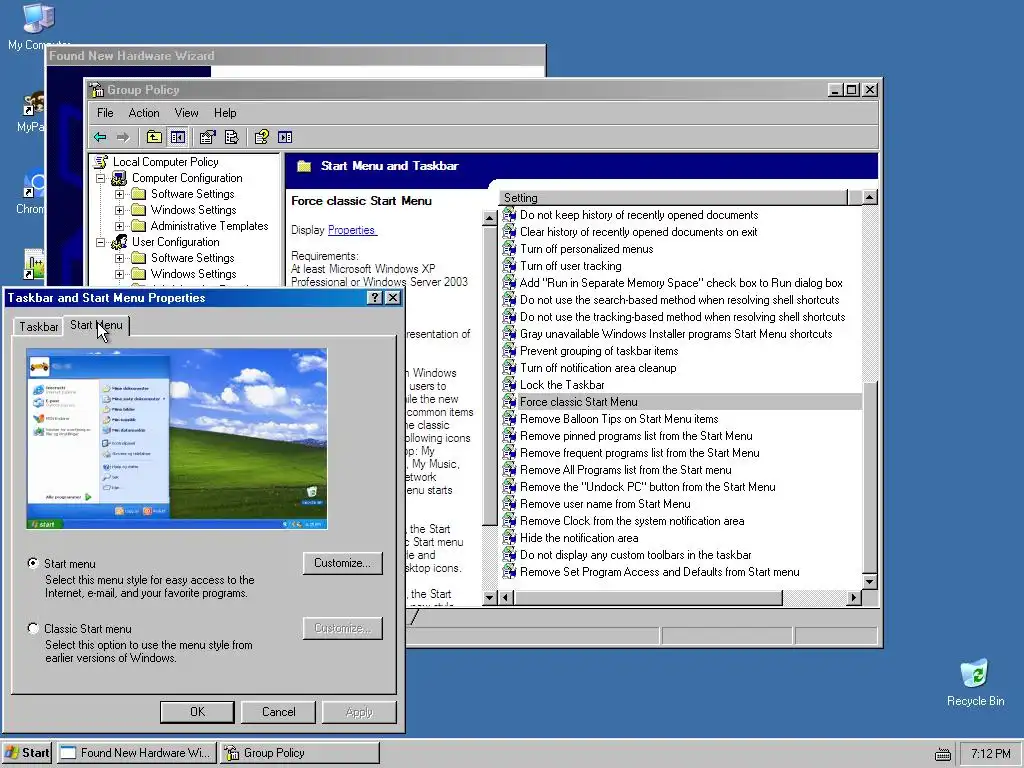
Task: Open the Help menu
Action: 225,113
